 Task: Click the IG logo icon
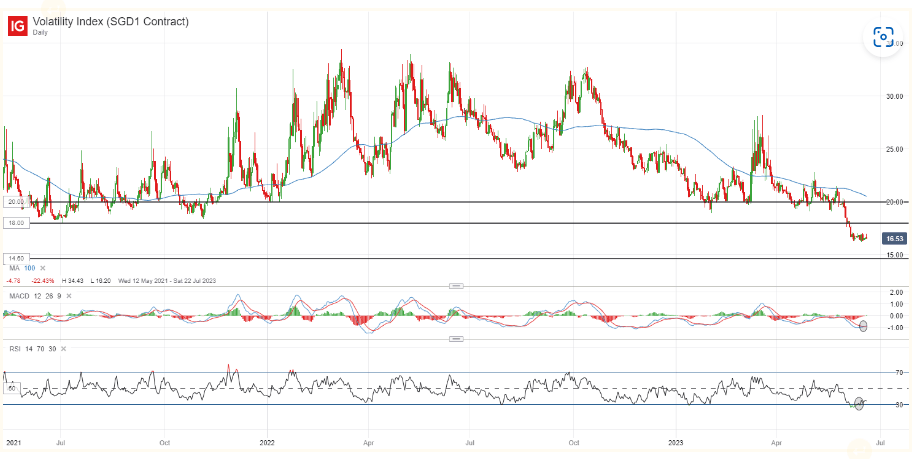[x=18, y=26]
